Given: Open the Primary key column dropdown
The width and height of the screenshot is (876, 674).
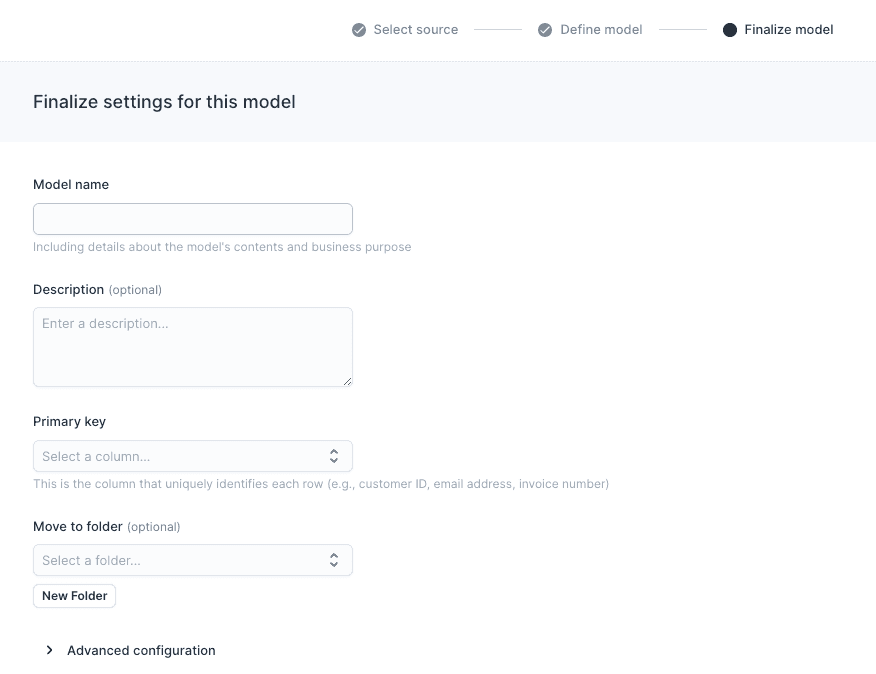Looking at the screenshot, I should pos(193,455).
